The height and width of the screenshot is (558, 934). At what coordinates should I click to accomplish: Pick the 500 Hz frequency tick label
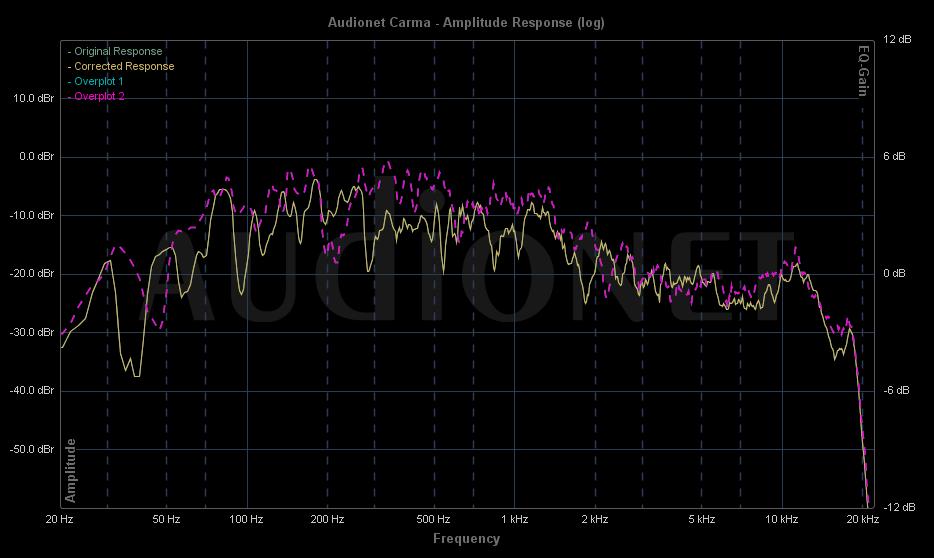(433, 520)
